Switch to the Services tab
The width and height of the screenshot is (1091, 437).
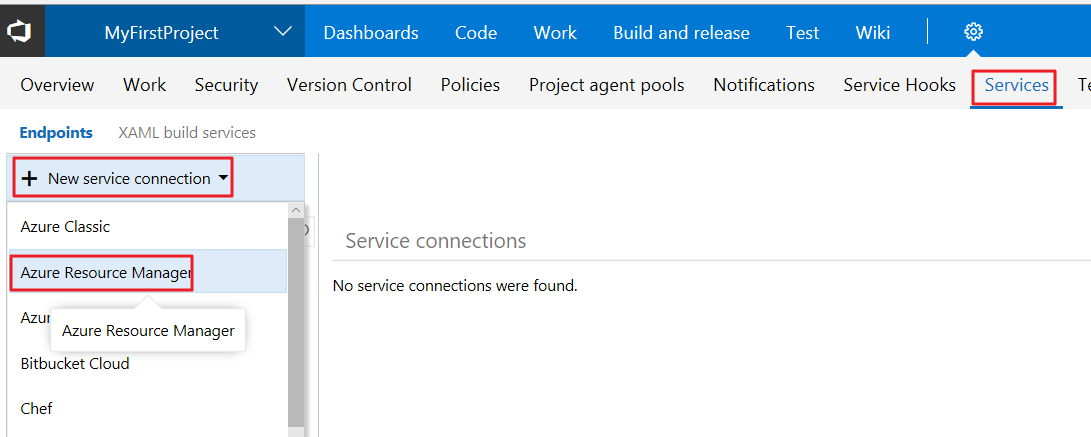[x=1016, y=85]
